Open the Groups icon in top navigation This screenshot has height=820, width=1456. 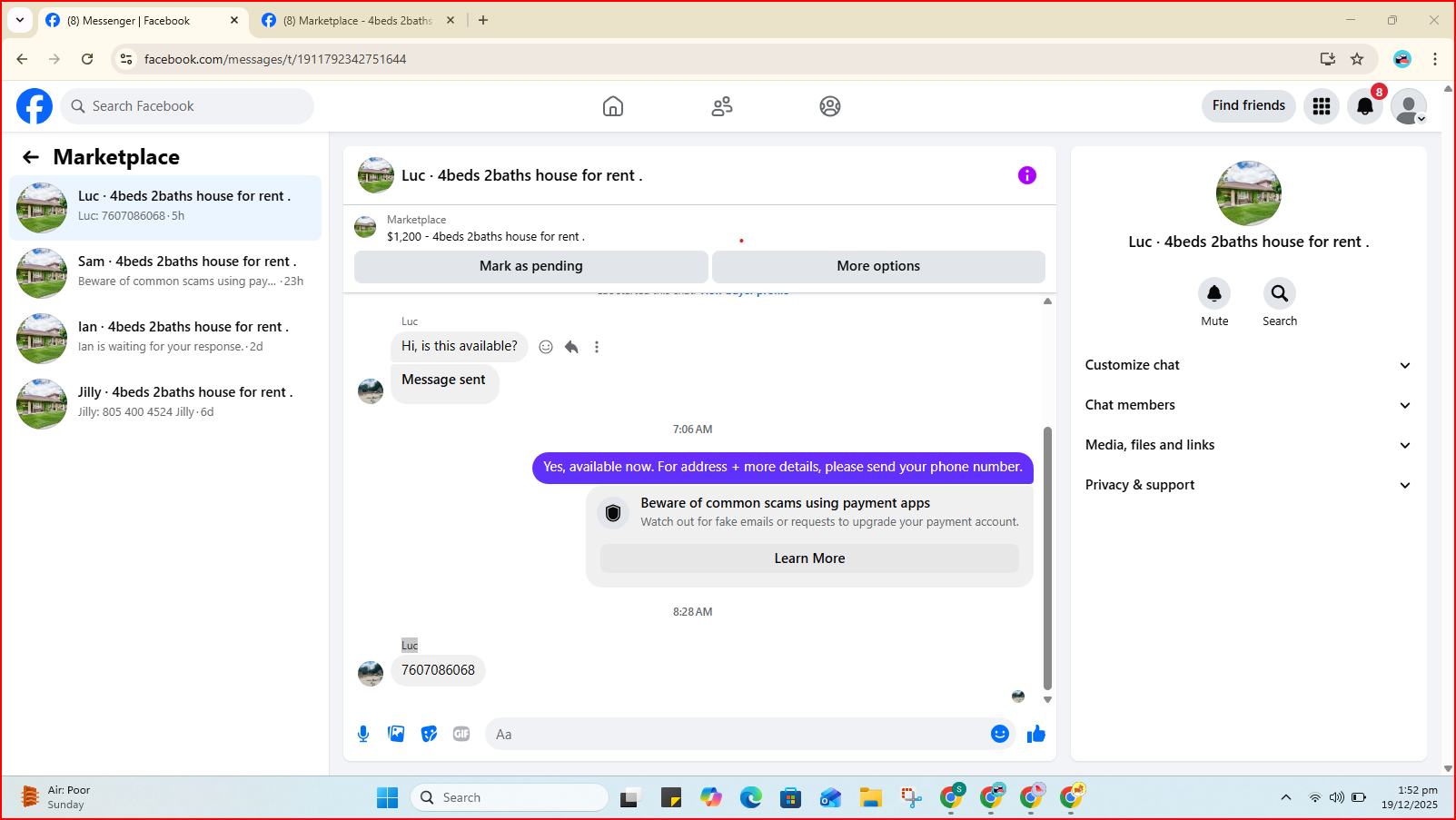click(830, 106)
